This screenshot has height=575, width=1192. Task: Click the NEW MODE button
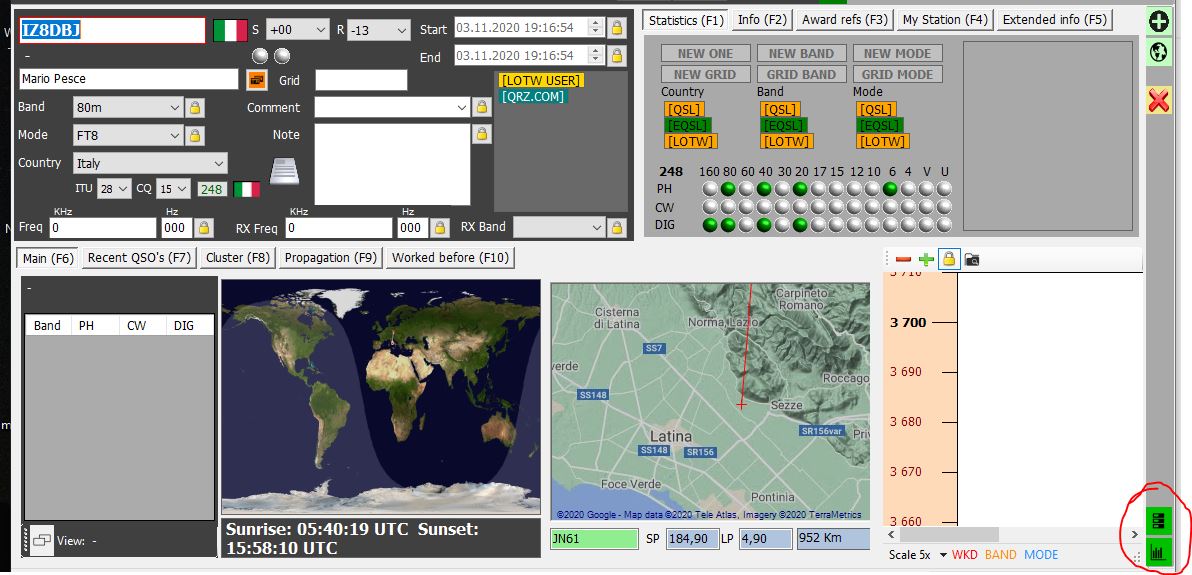[897, 53]
